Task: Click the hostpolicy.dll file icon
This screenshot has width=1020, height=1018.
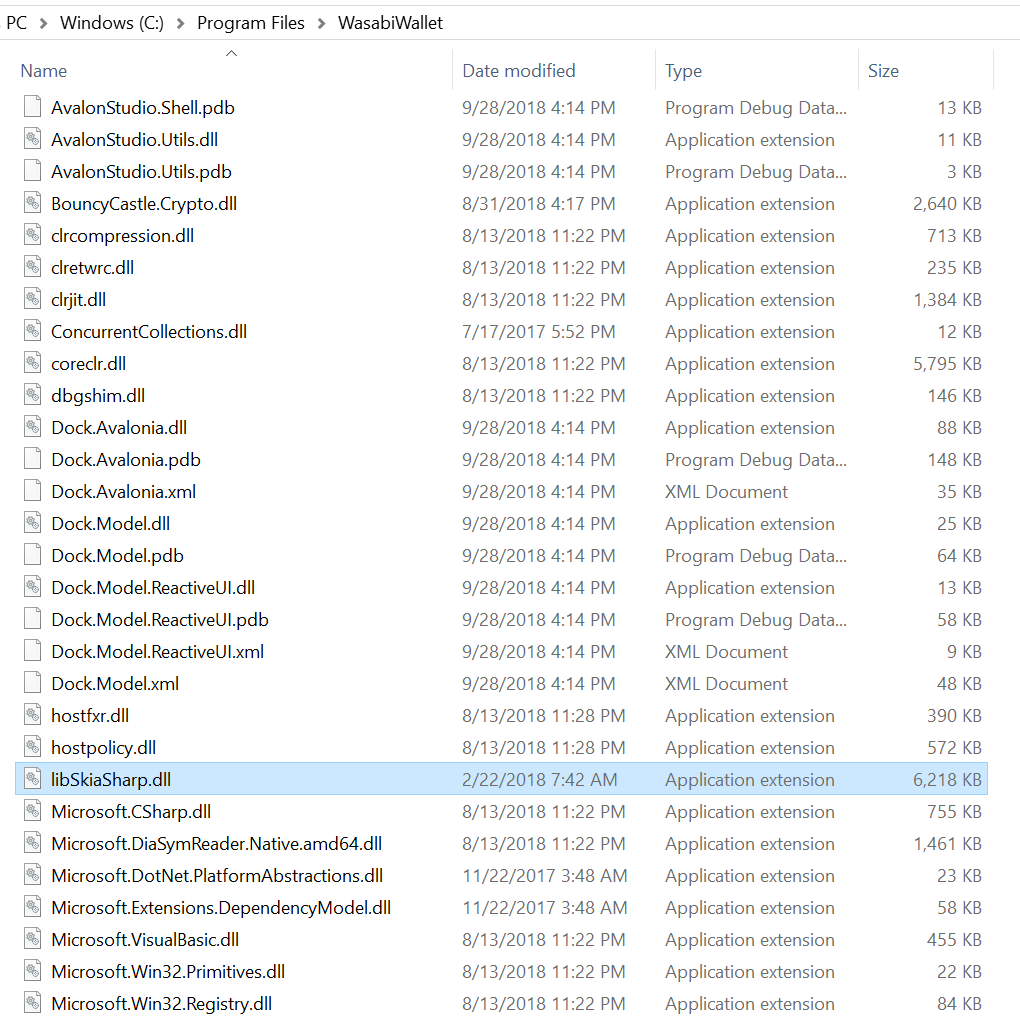Action: [x=33, y=747]
